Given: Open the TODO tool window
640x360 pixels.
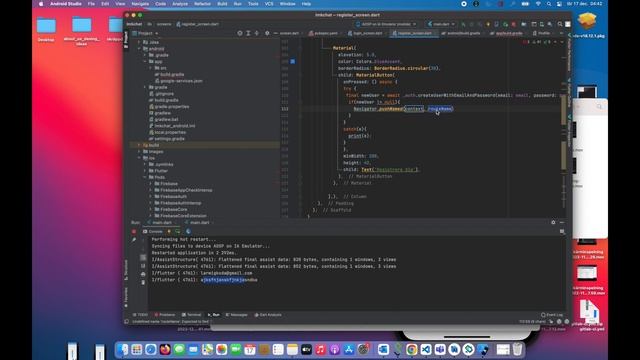Looking at the screenshot, I should [x=140, y=315].
